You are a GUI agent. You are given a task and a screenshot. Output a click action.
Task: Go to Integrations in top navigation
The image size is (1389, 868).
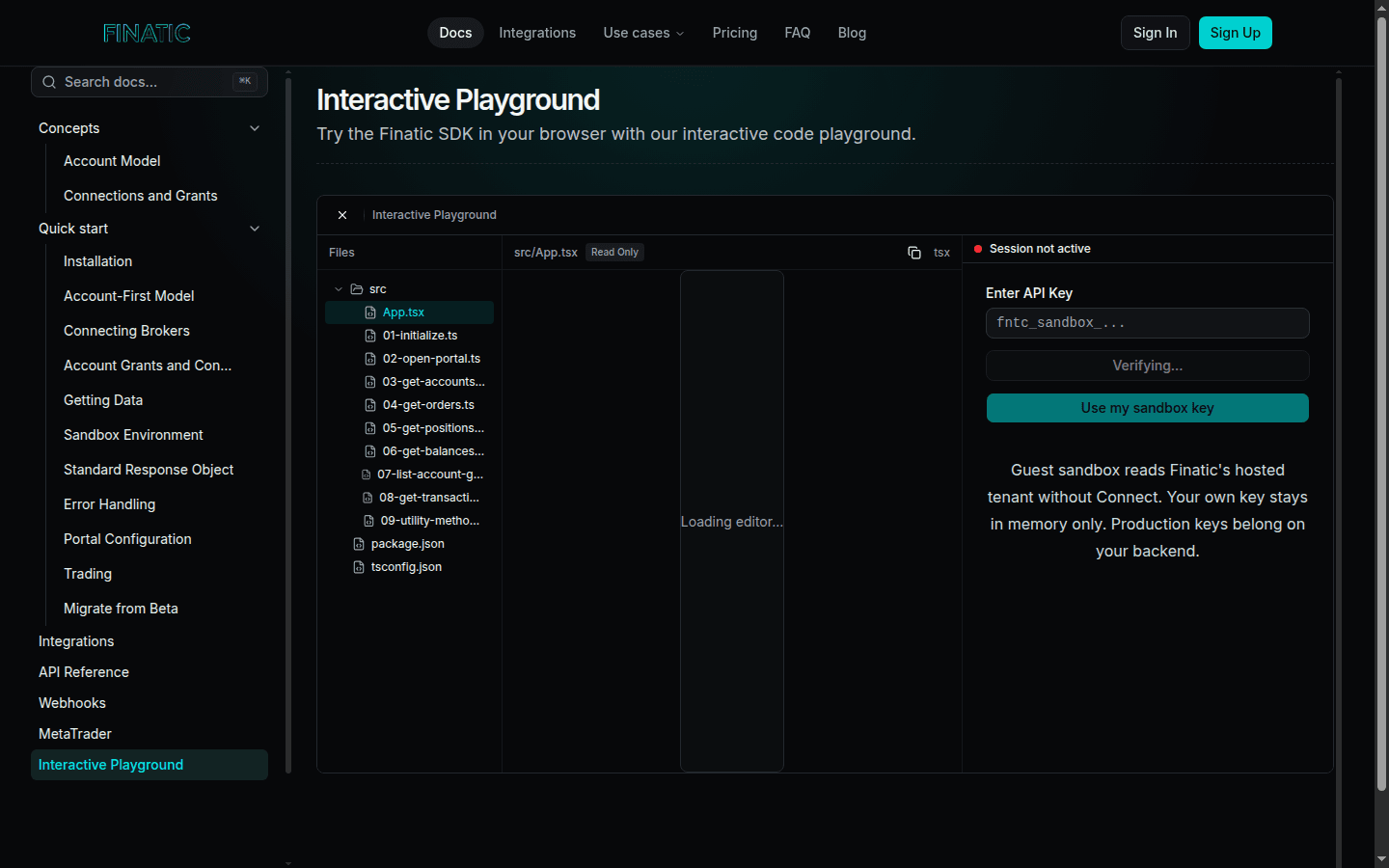(x=537, y=33)
